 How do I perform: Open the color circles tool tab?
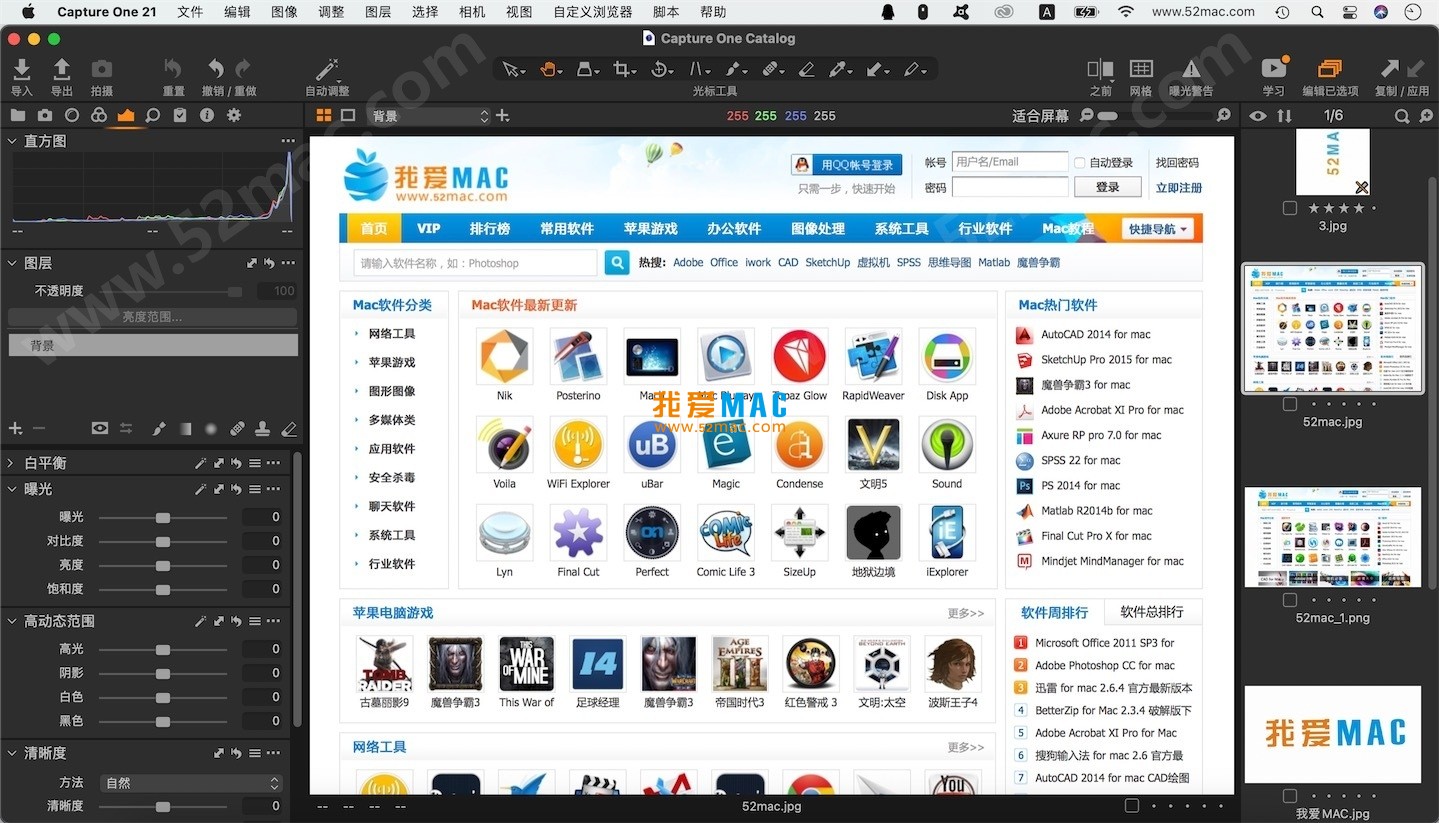pos(99,115)
